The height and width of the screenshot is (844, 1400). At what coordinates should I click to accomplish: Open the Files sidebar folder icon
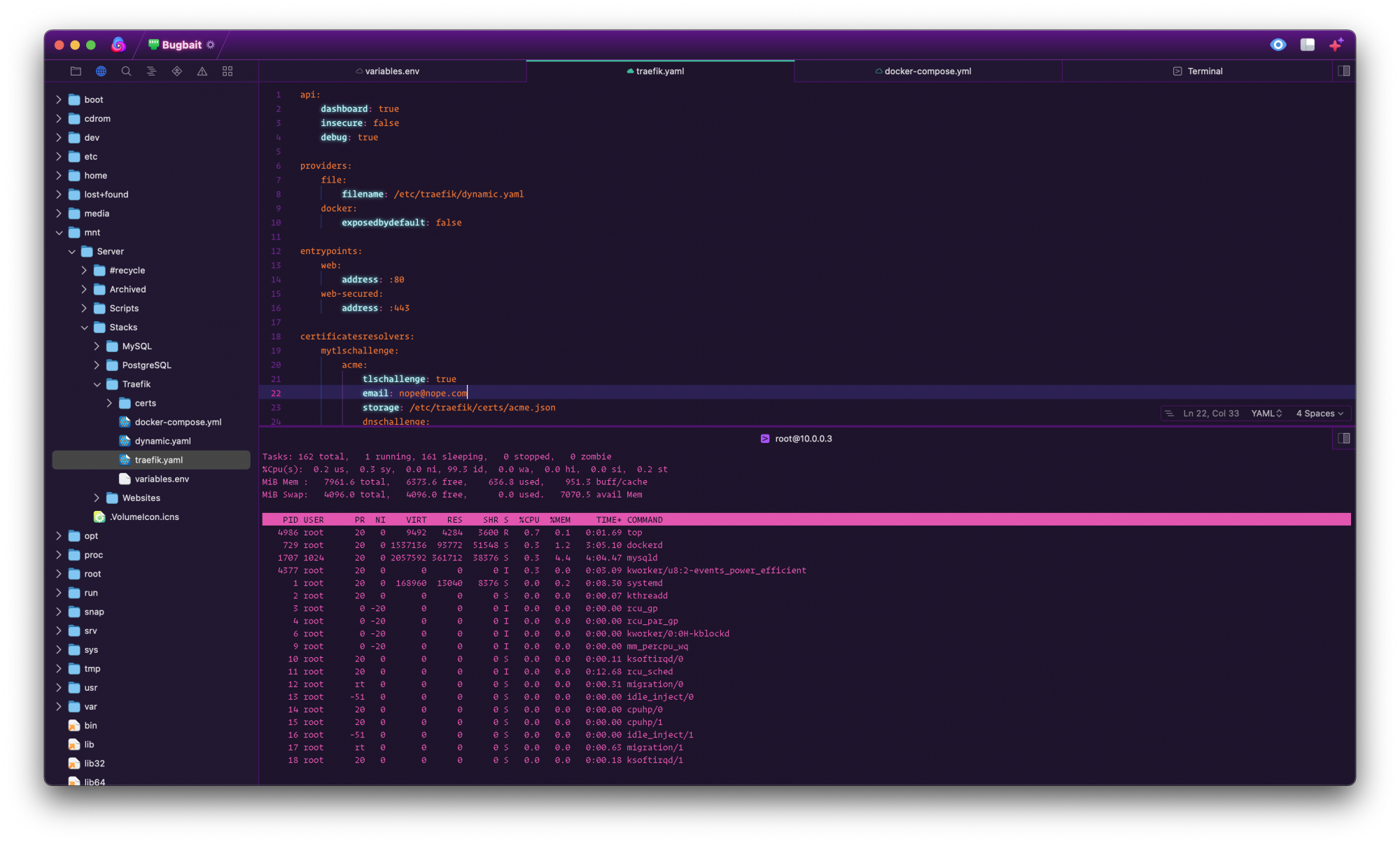[x=76, y=71]
